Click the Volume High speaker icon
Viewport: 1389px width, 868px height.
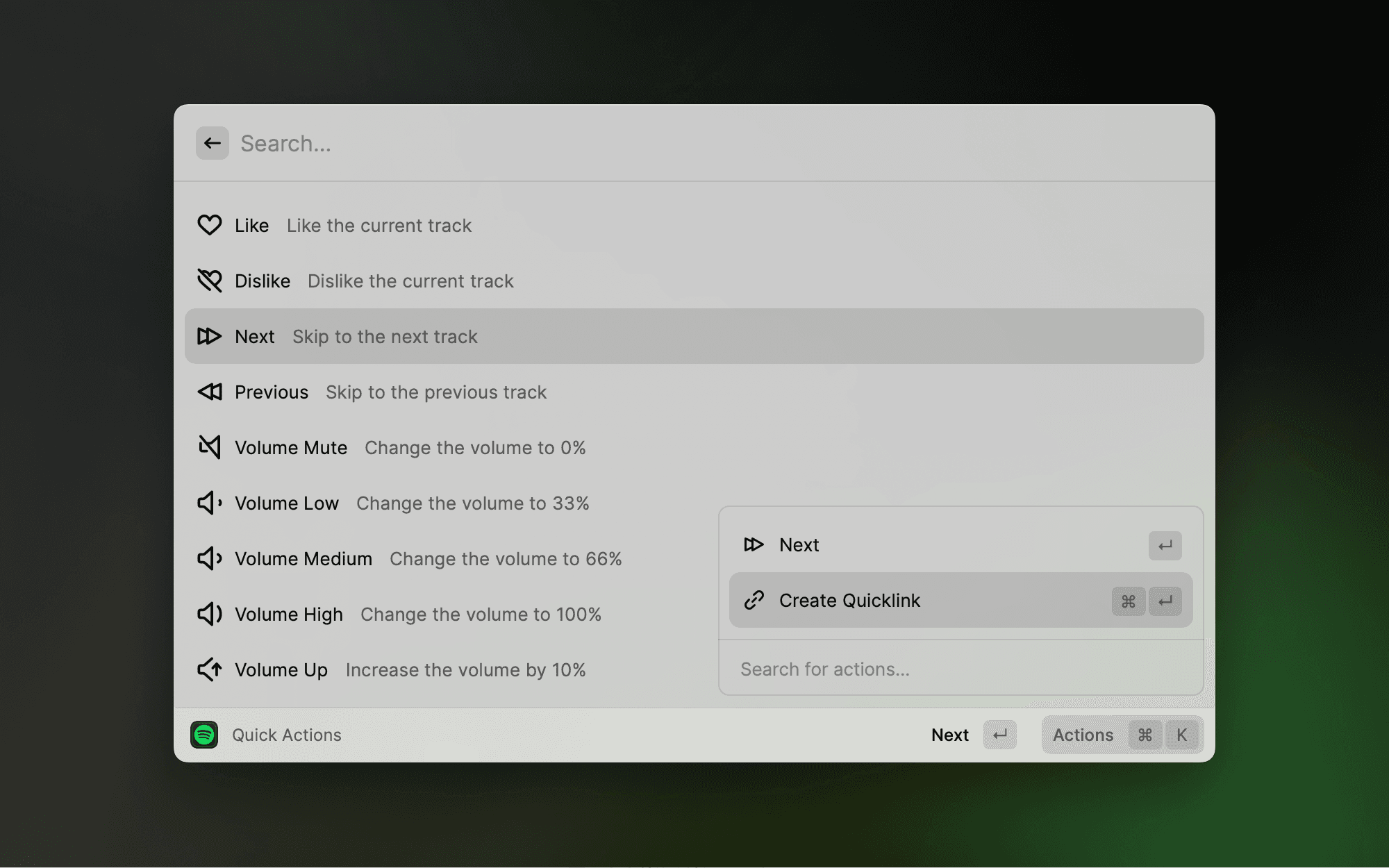209,614
